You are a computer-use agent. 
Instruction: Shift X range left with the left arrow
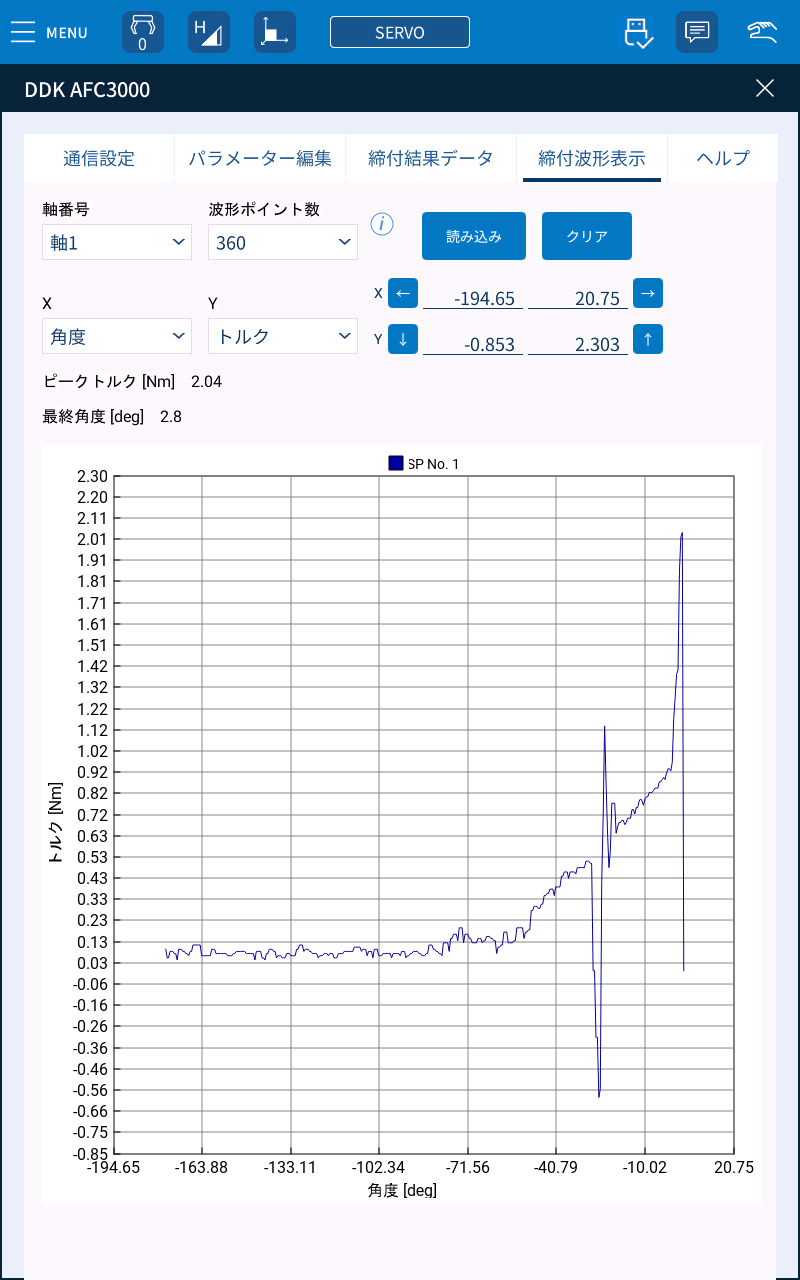coord(403,293)
